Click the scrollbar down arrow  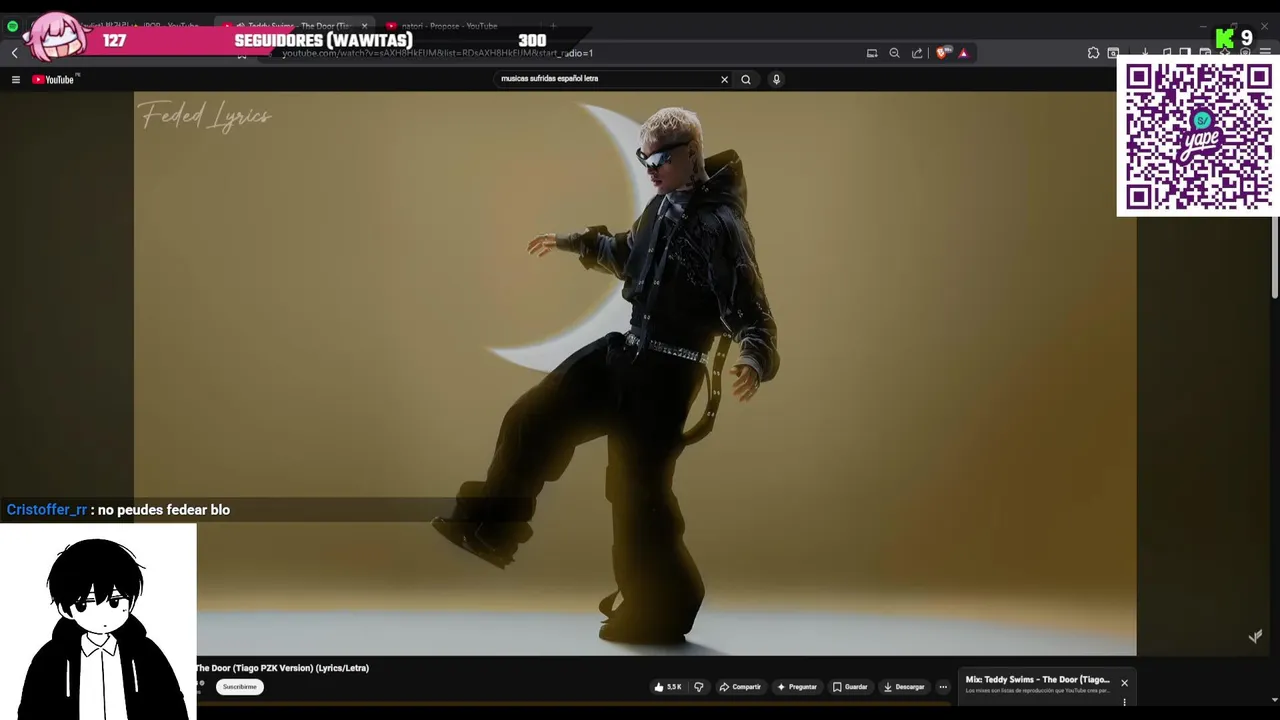1275,700
